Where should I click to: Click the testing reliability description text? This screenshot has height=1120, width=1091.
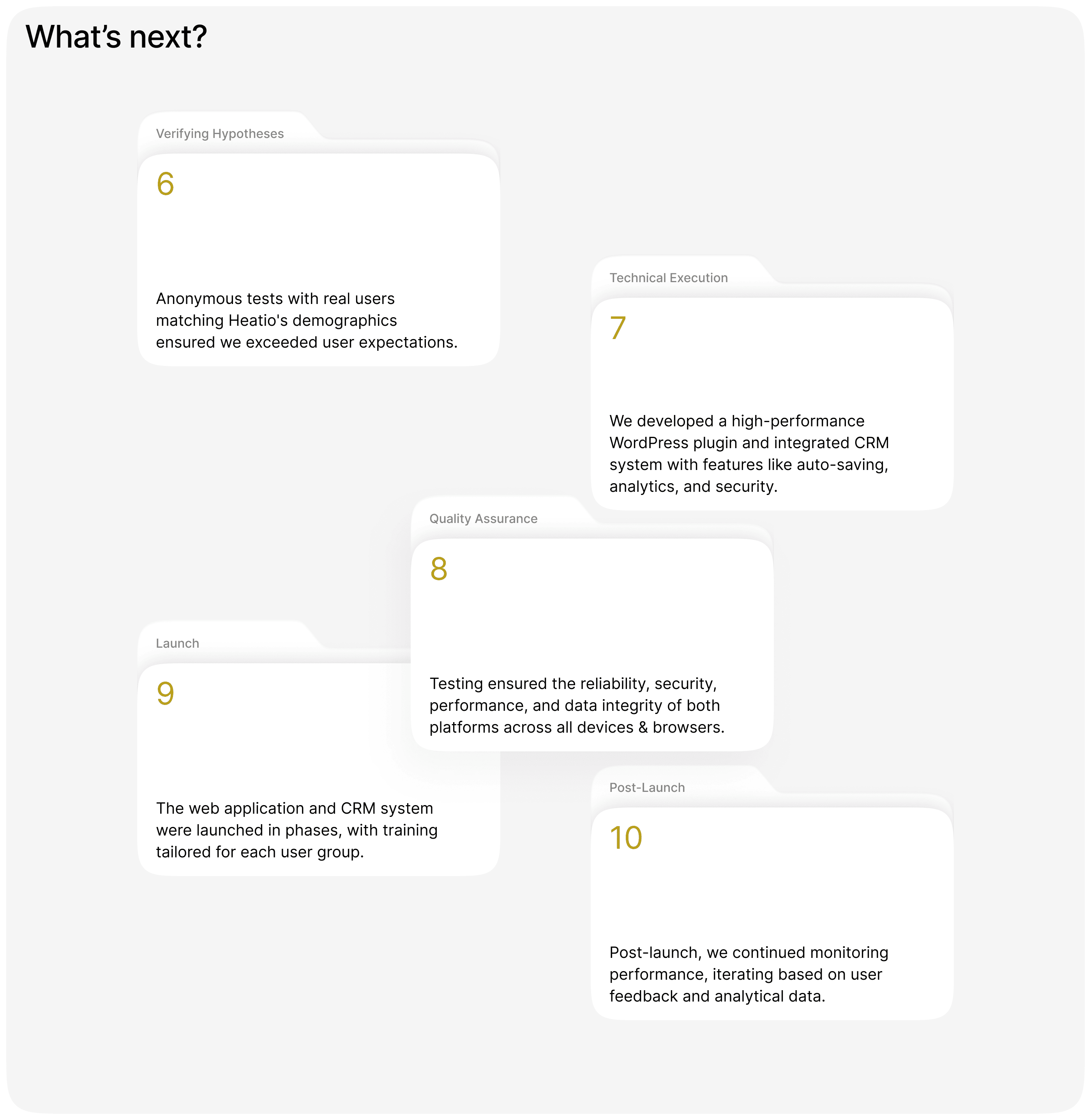pyautogui.click(x=576, y=706)
